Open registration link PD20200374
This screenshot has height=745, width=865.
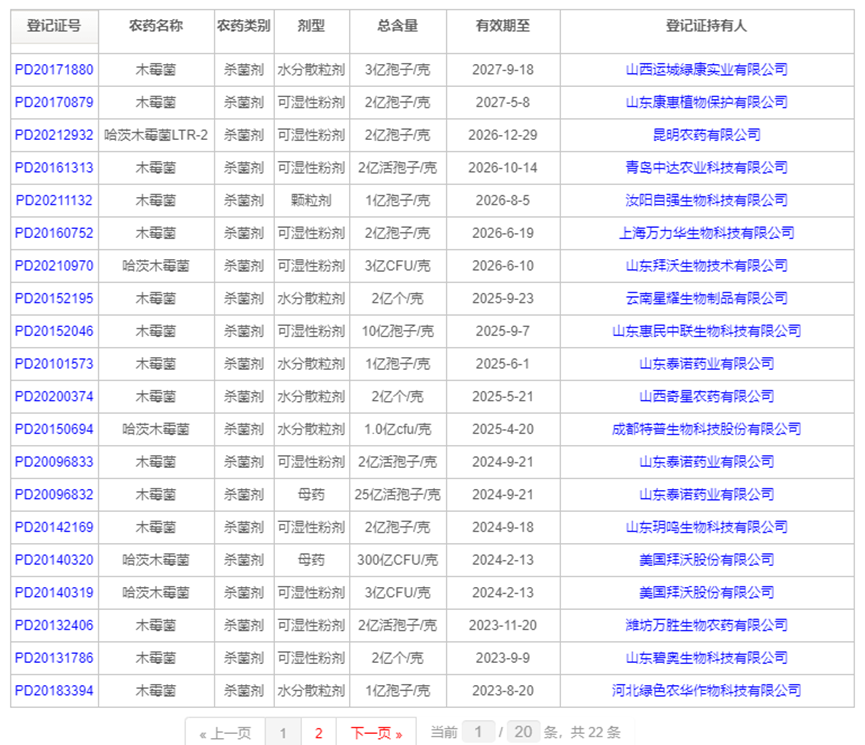[54, 396]
